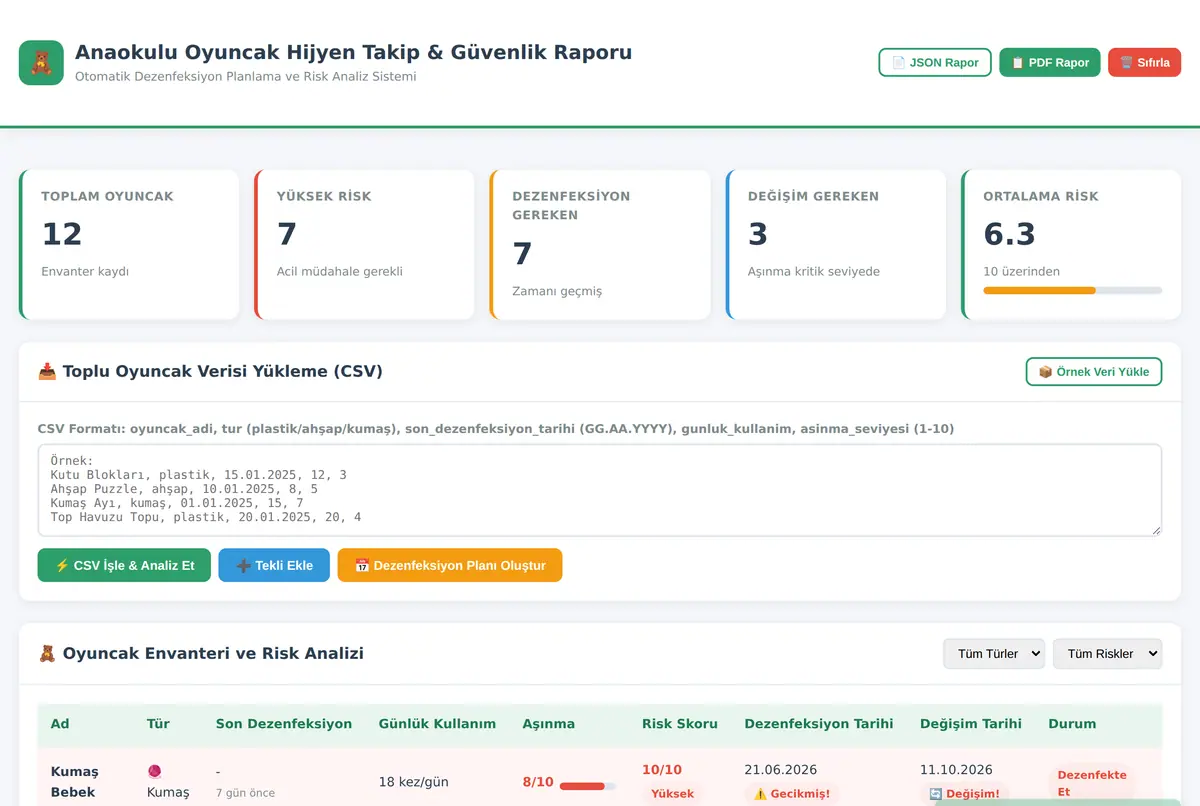Open the Tüm Riskler filter dropdown

point(1108,653)
